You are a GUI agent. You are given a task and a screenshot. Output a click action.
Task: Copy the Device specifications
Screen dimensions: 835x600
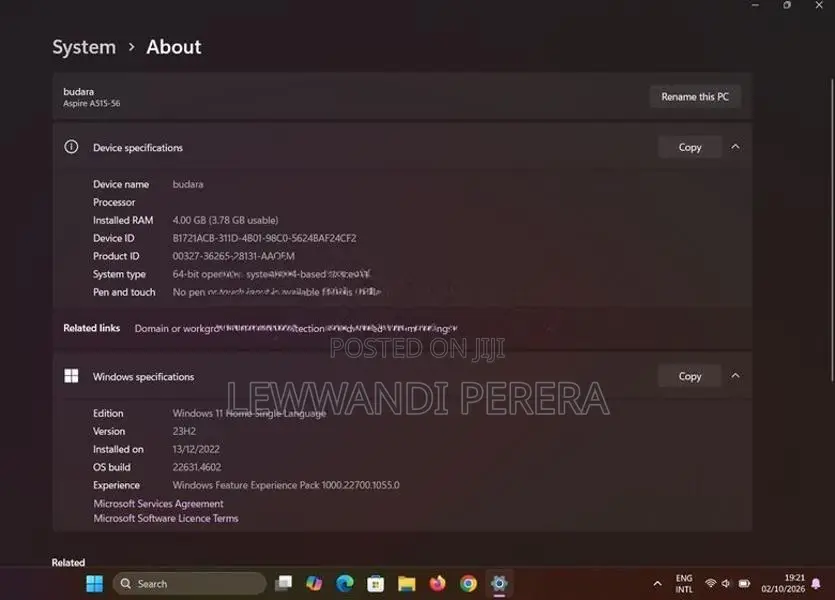point(690,147)
